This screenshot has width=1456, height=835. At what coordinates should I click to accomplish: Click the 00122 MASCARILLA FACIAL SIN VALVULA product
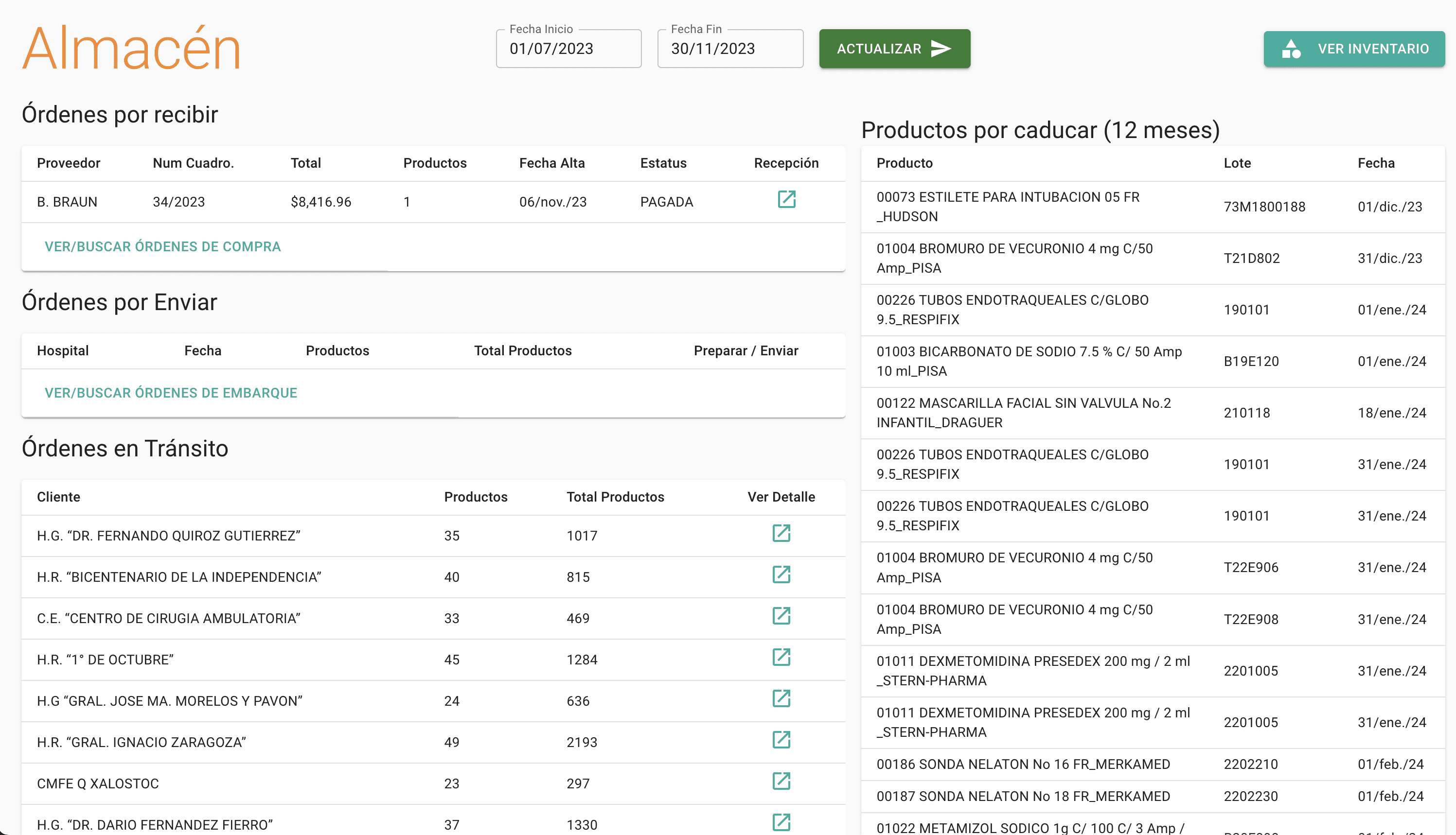point(1024,413)
